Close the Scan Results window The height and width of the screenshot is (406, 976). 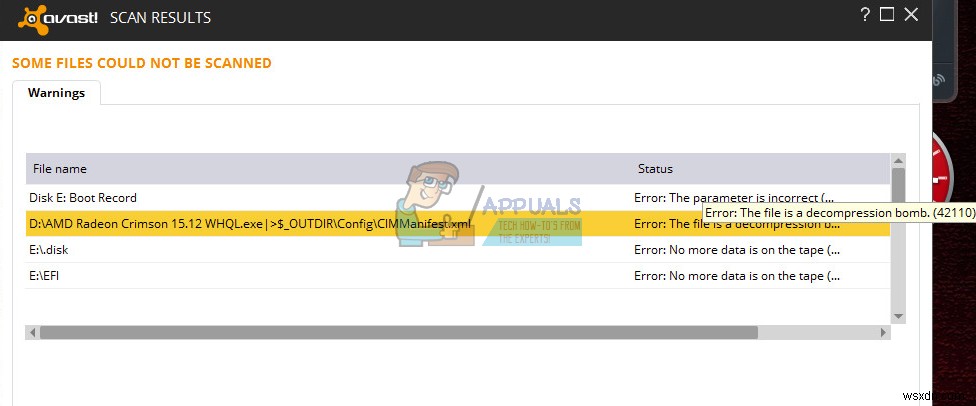(x=911, y=15)
